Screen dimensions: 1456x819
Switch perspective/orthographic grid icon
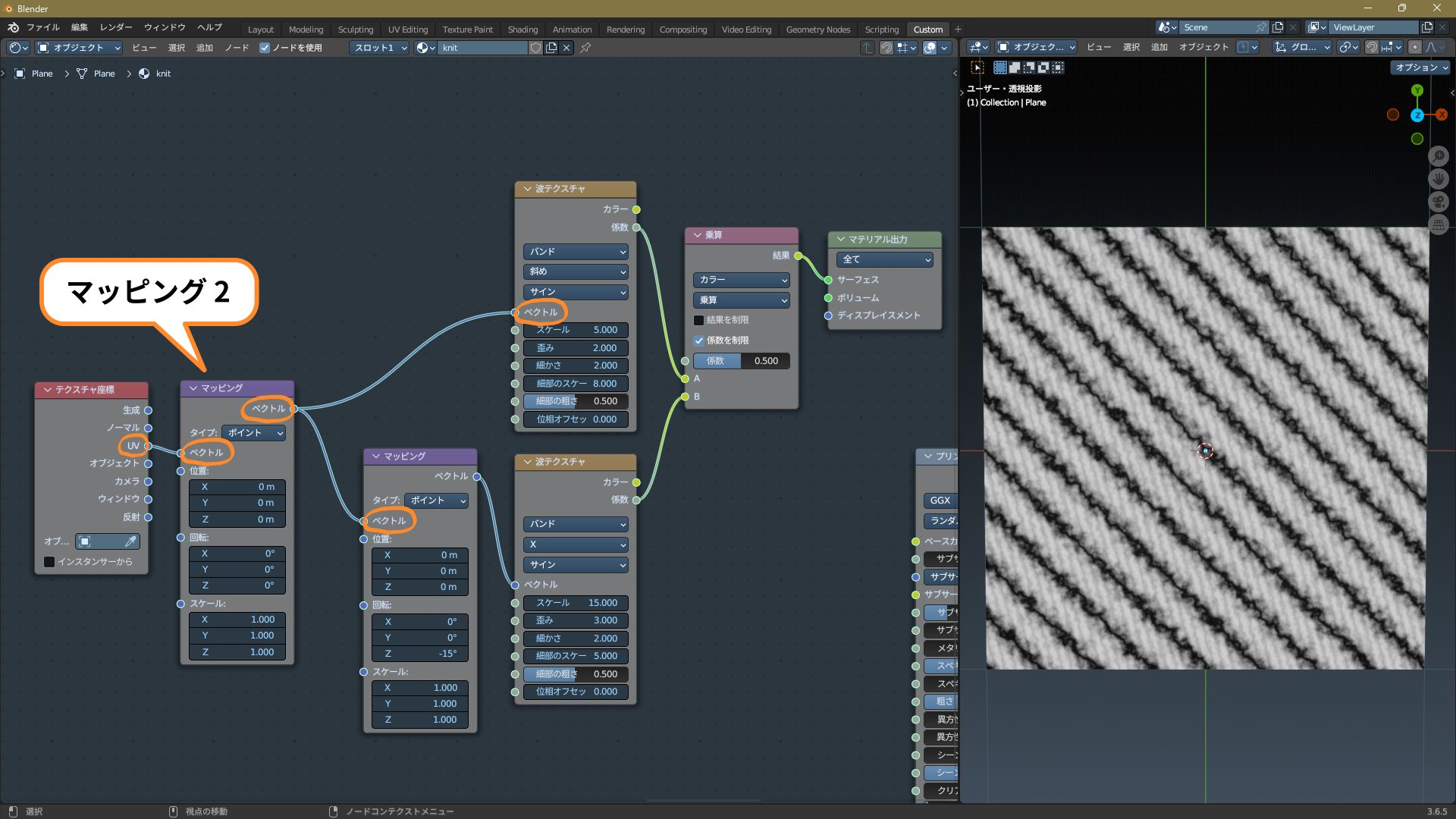1438,224
